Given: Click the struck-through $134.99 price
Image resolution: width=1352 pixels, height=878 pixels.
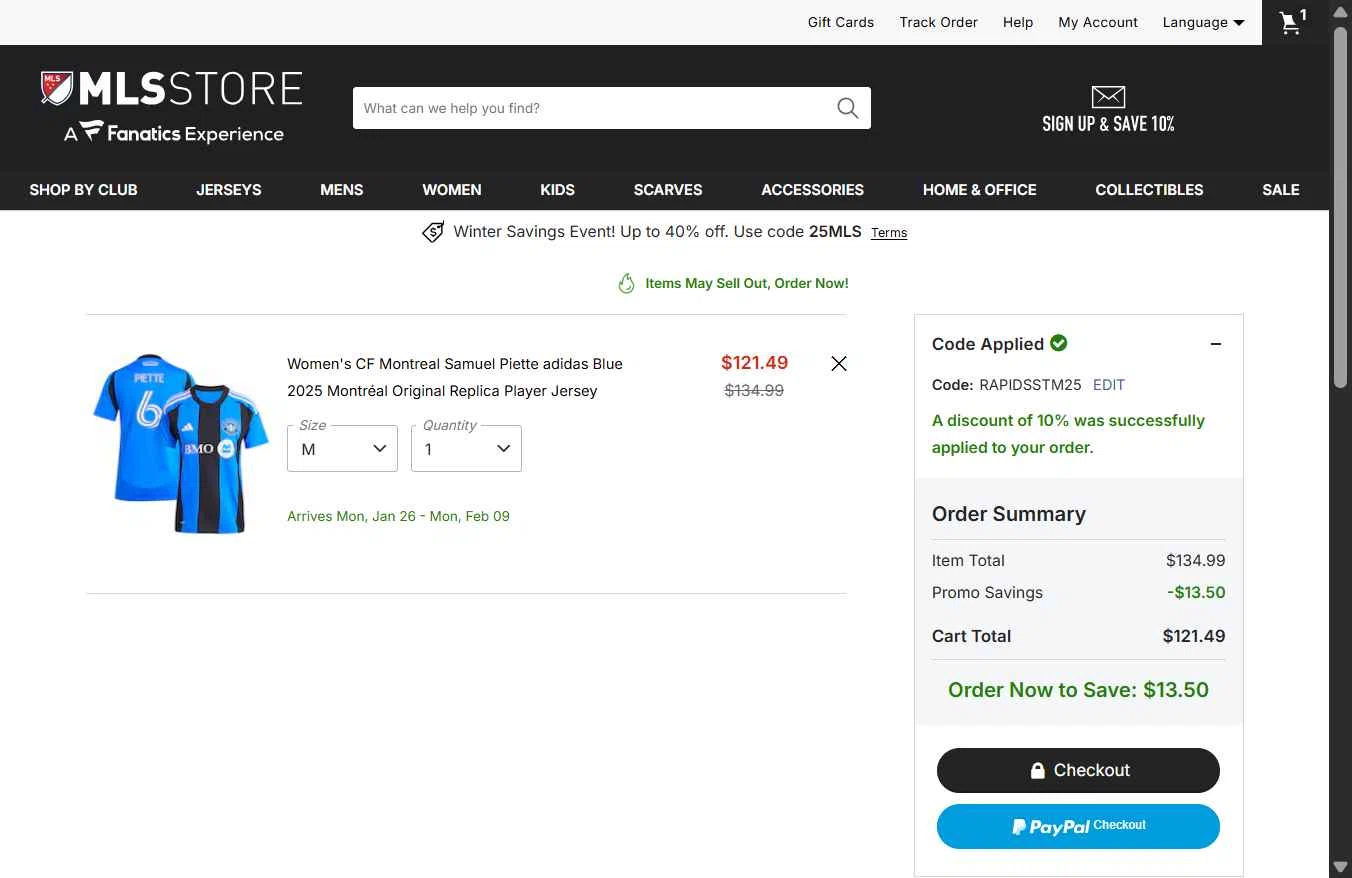Looking at the screenshot, I should tap(754, 391).
